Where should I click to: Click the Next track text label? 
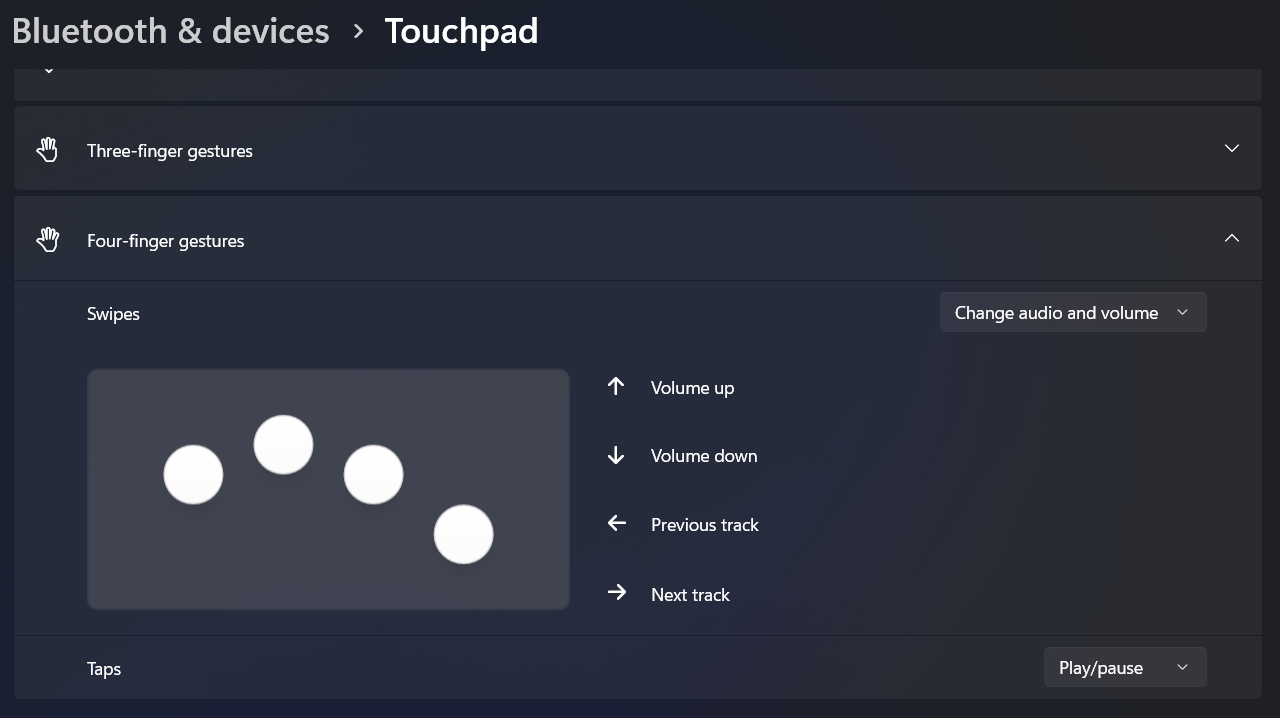(x=690, y=595)
